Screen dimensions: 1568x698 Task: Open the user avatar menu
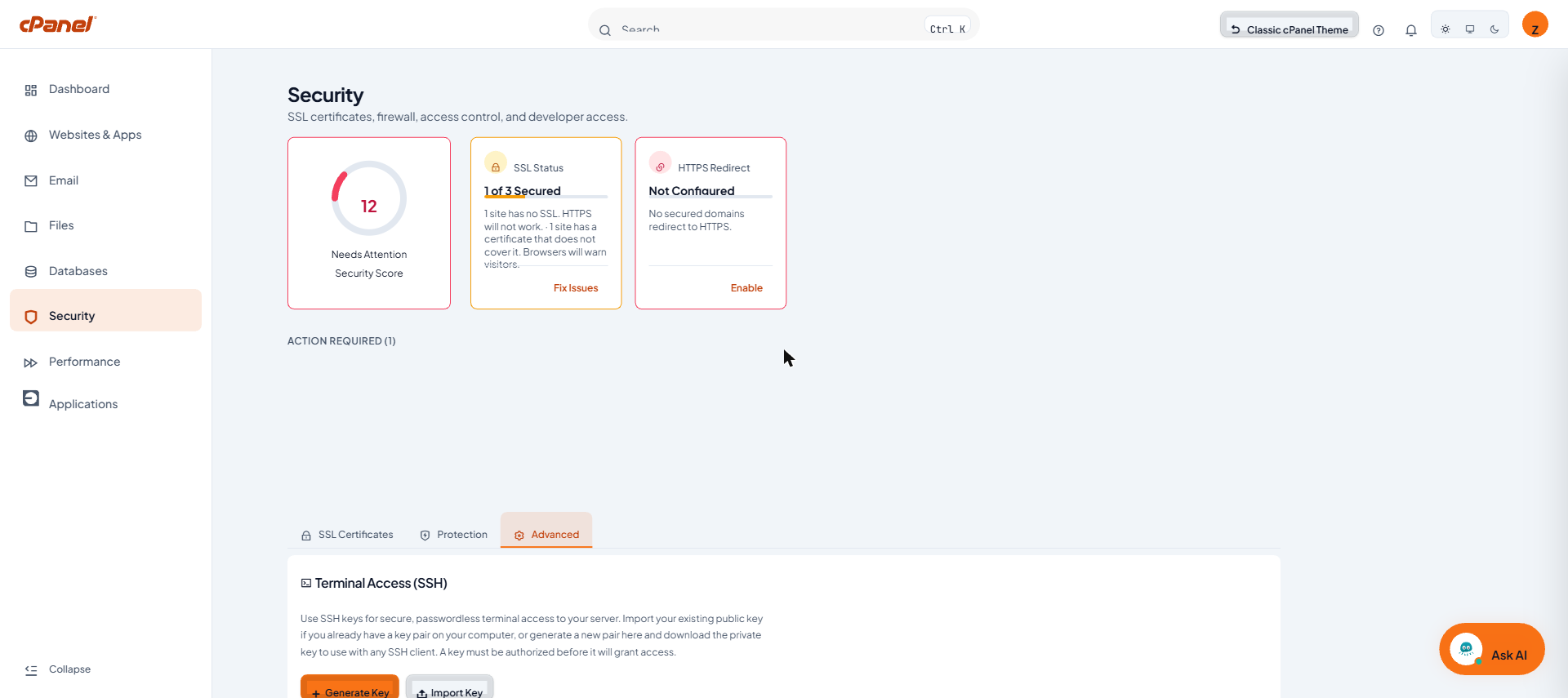click(1535, 24)
